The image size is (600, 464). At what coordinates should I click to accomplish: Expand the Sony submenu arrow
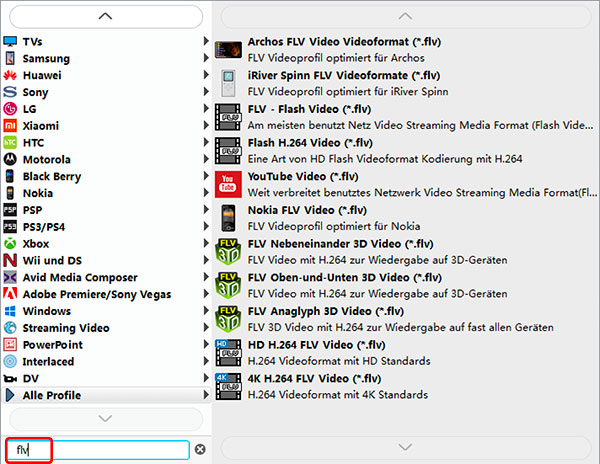tap(206, 91)
